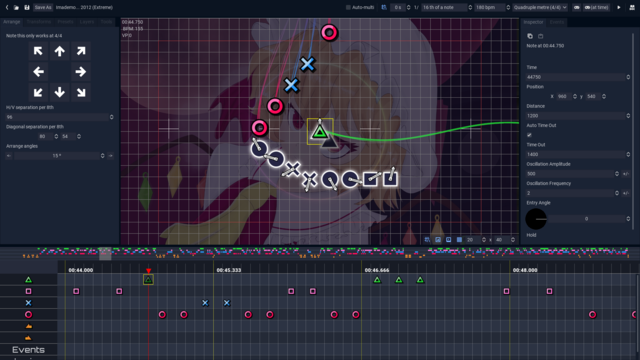Click the arrange right arrow button
The width and height of the screenshot is (640, 360).
coord(80,72)
